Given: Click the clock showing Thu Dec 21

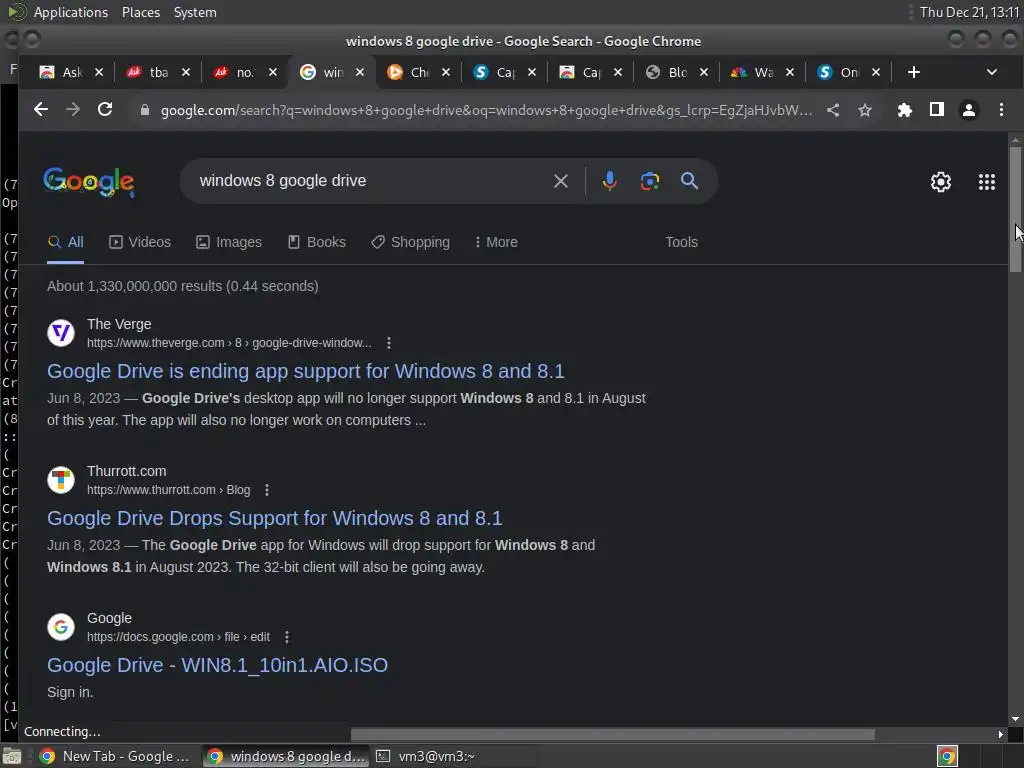Looking at the screenshot, I should pyautogui.click(x=969, y=12).
